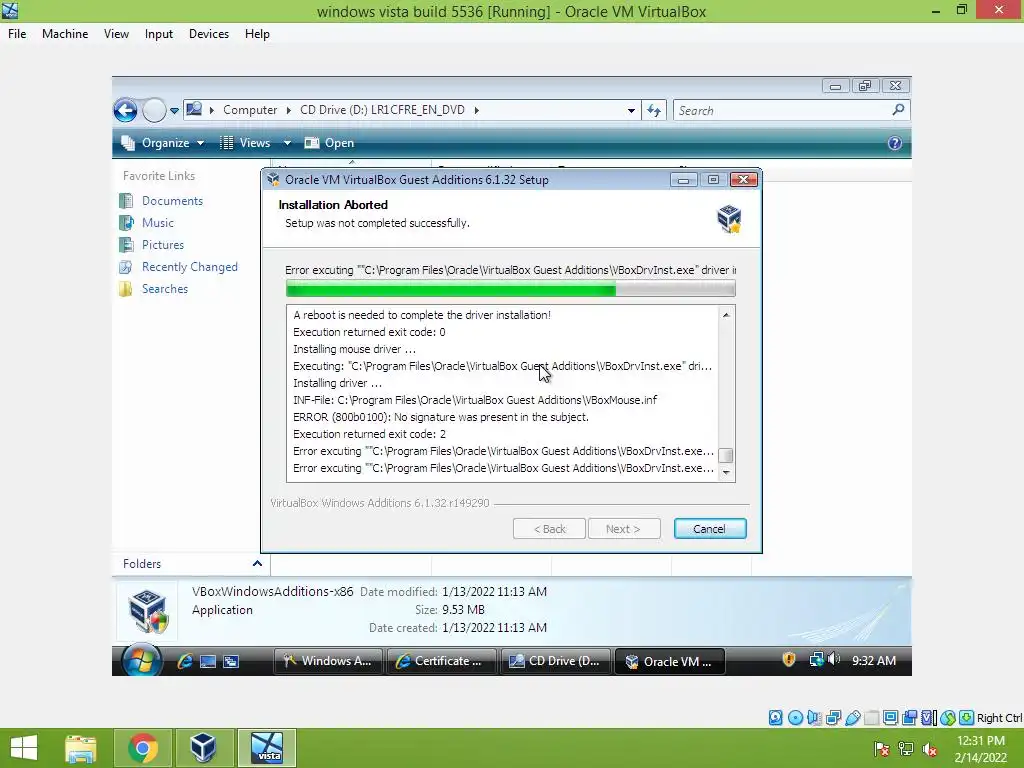The width and height of the screenshot is (1024, 768).
Task: Open the Devices menu
Action: click(209, 34)
